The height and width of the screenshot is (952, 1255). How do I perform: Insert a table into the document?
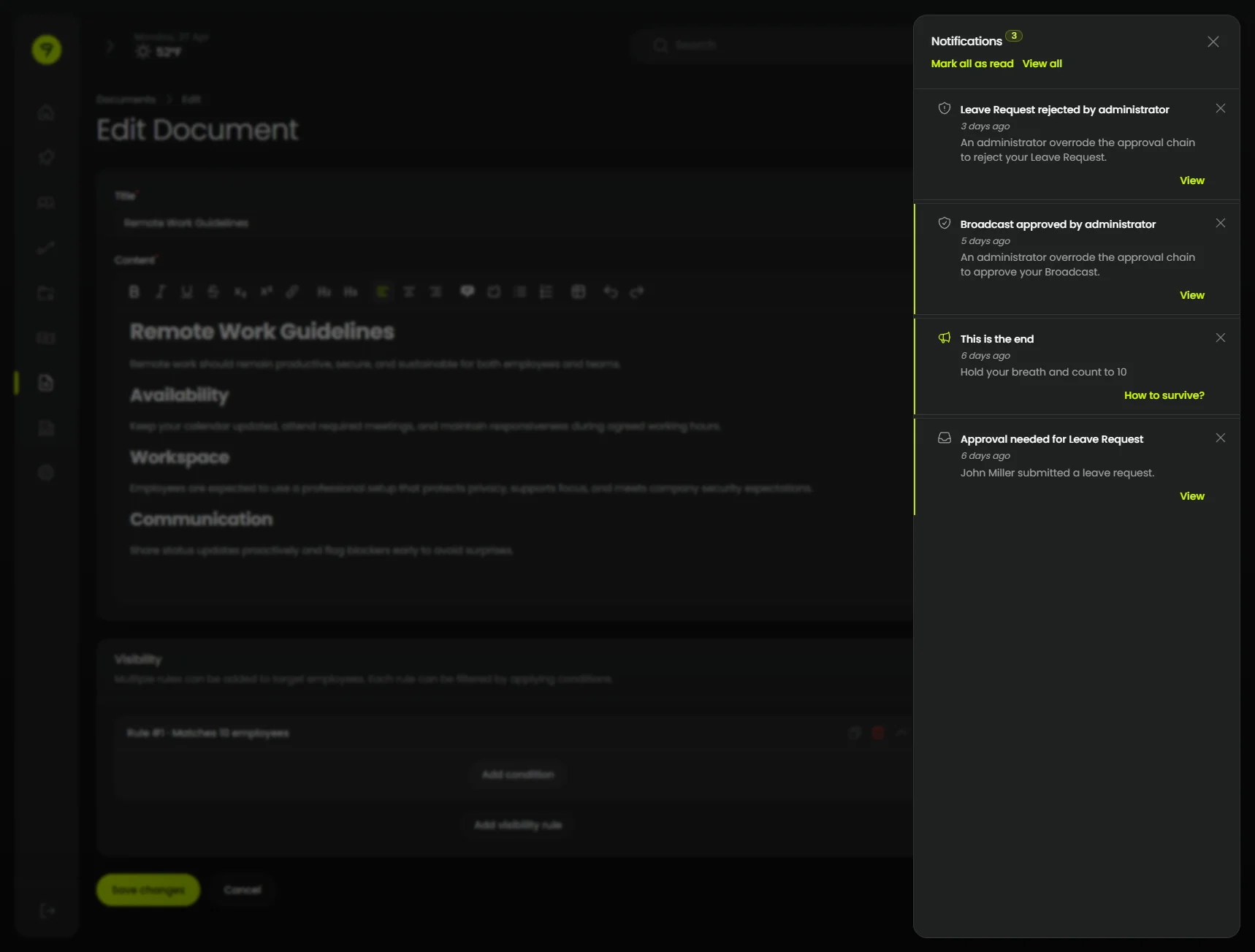click(578, 292)
